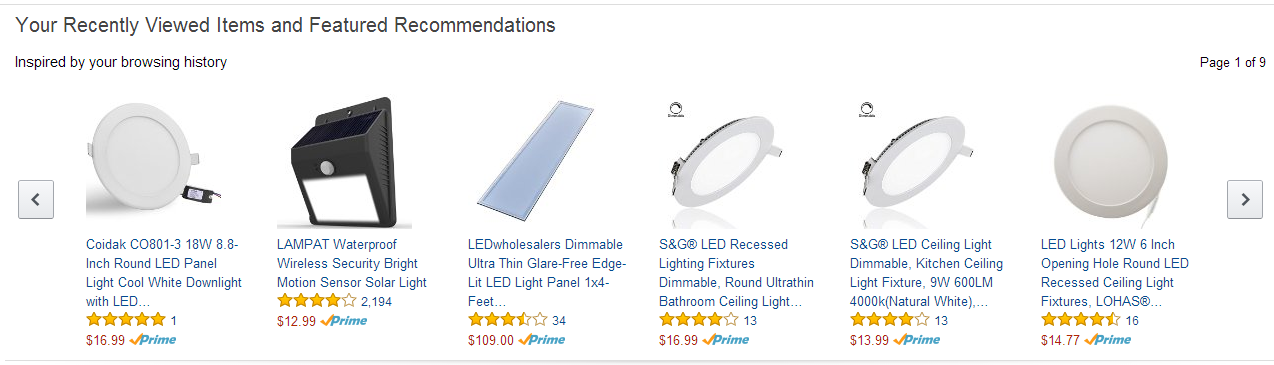Viewport: 1274px width, 365px height.
Task: View 2,194 reviews for LAMPAT light
Action: [x=377, y=301]
